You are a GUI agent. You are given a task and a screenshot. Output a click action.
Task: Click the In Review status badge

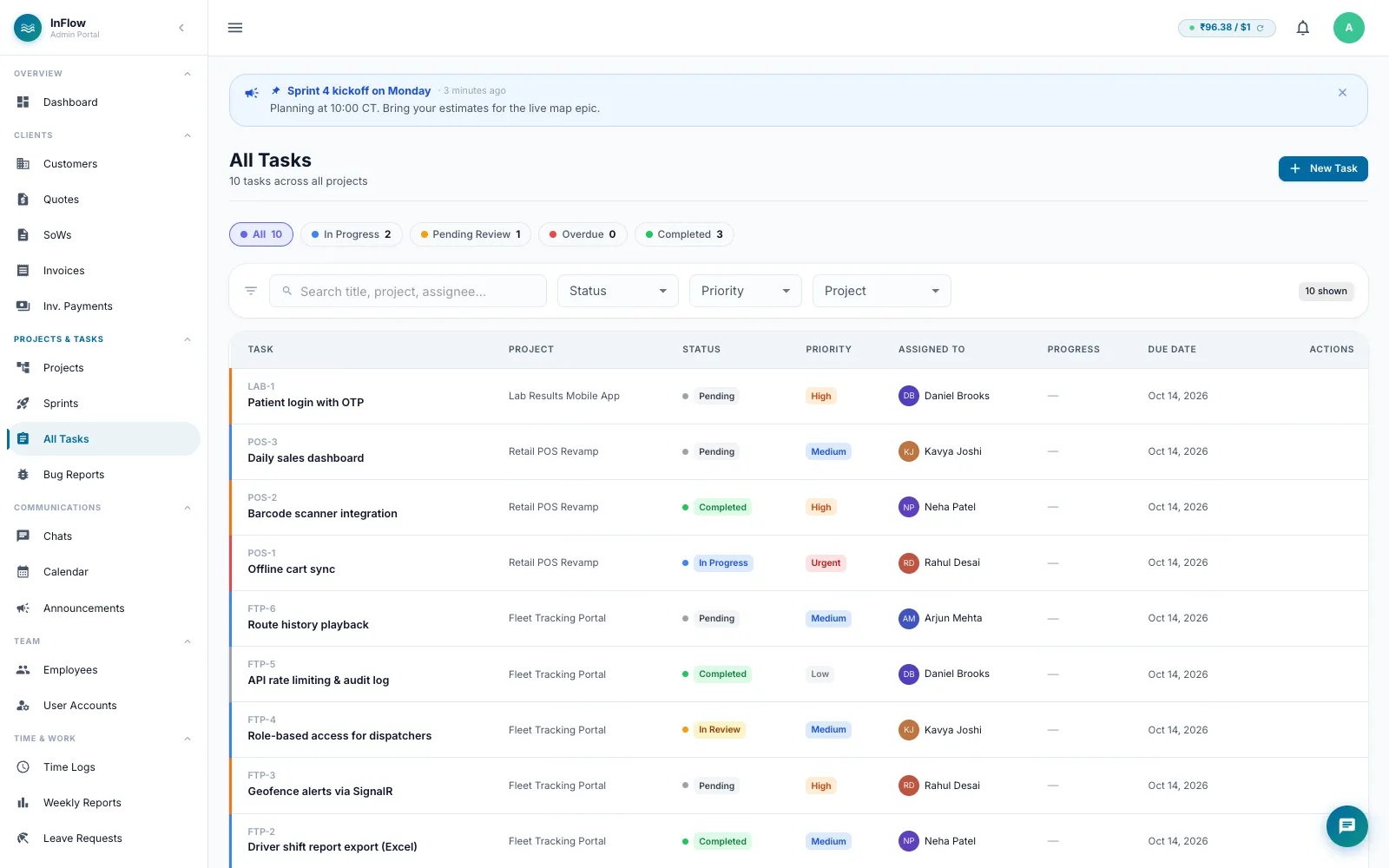click(719, 730)
